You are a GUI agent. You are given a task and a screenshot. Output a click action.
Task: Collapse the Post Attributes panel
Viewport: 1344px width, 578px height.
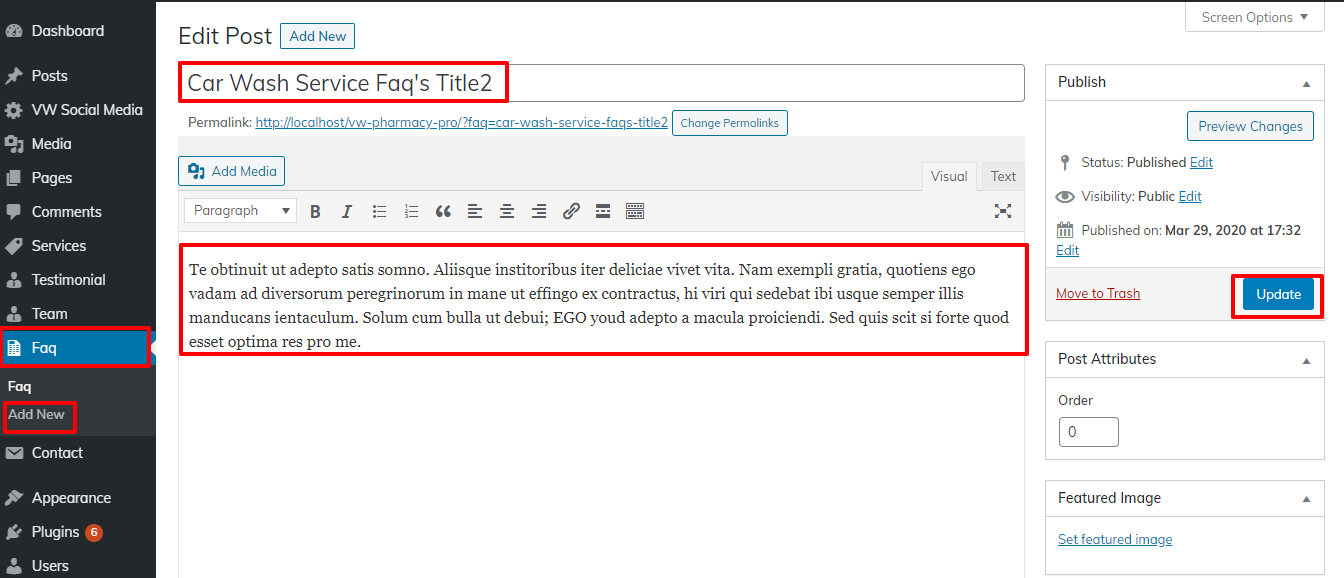tap(1306, 359)
